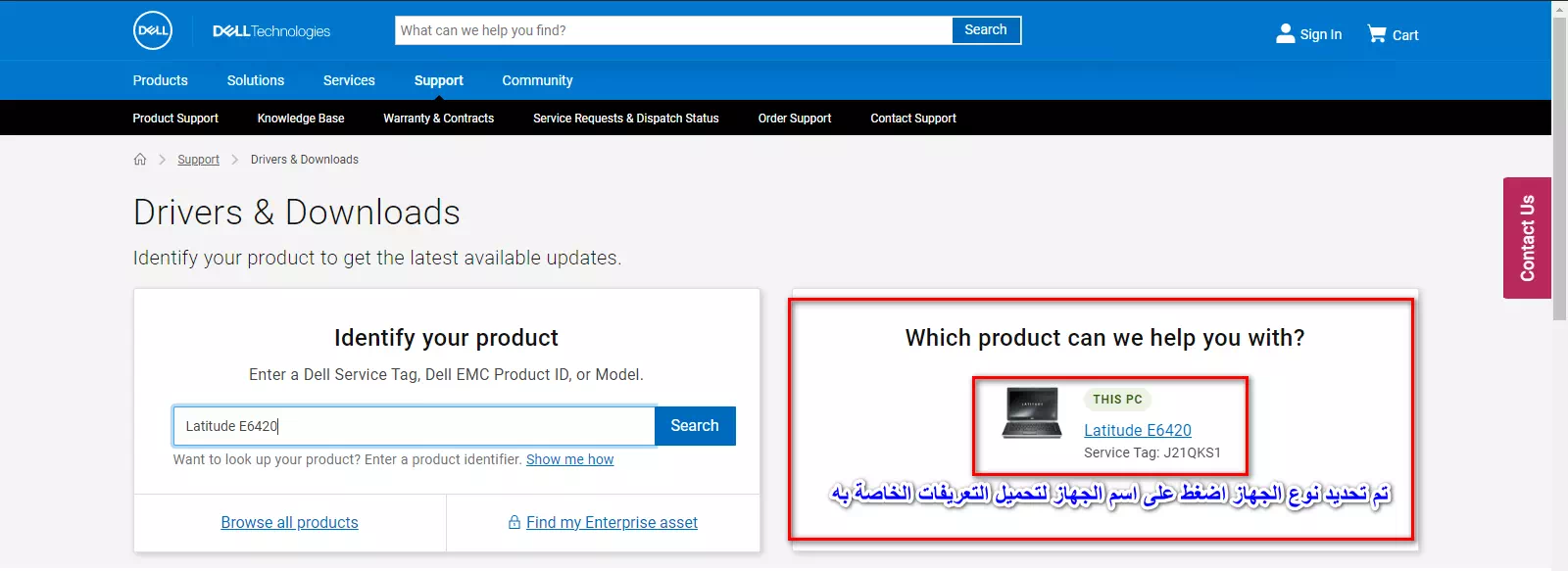Focus the 'What can we help you find?' search box
This screenshot has height=571, width=1568.
click(674, 30)
